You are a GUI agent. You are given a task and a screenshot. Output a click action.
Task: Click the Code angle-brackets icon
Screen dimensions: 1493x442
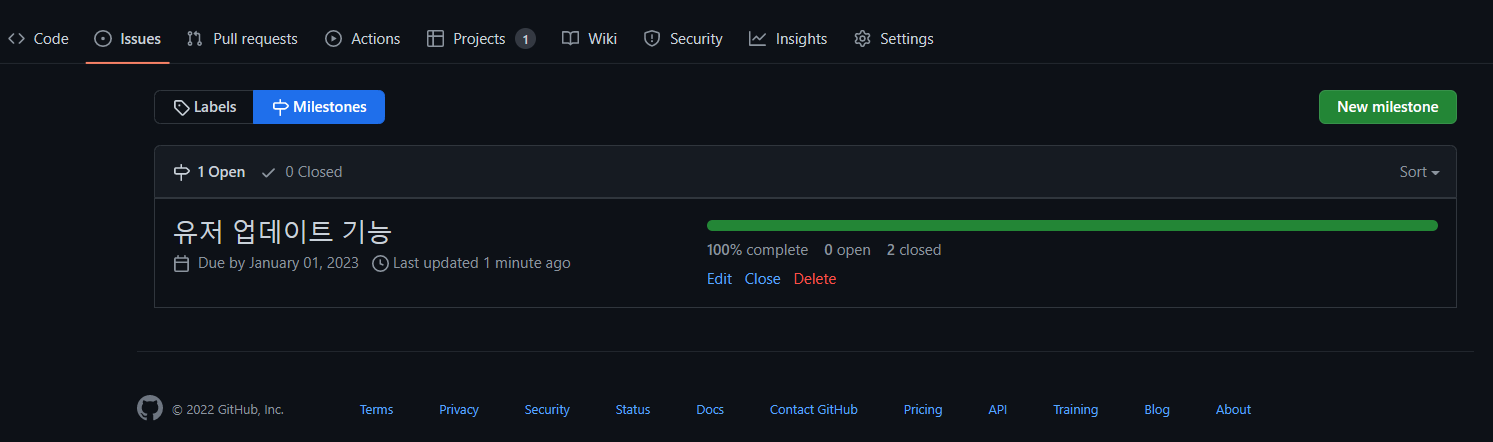tap(16, 39)
